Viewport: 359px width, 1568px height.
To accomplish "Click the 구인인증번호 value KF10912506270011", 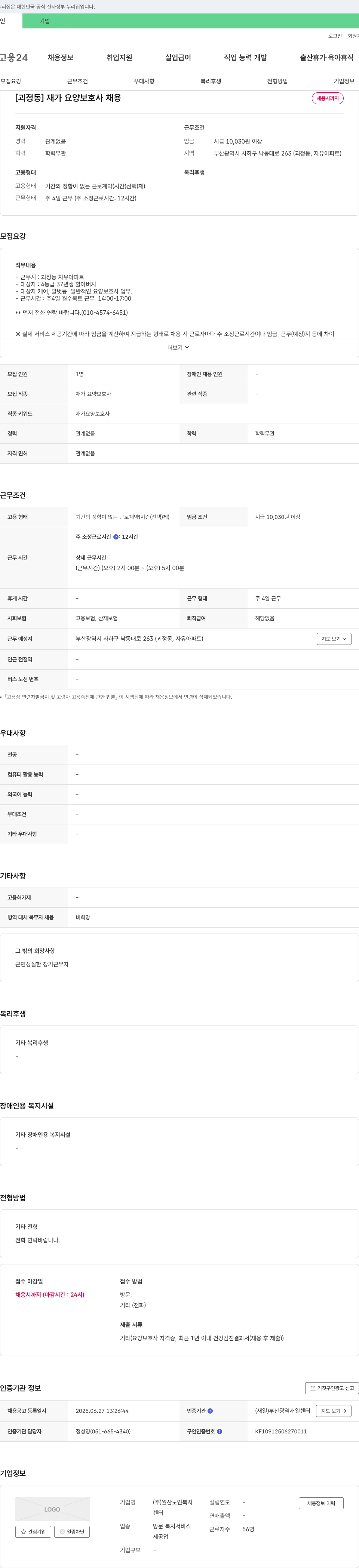I will point(280,1432).
